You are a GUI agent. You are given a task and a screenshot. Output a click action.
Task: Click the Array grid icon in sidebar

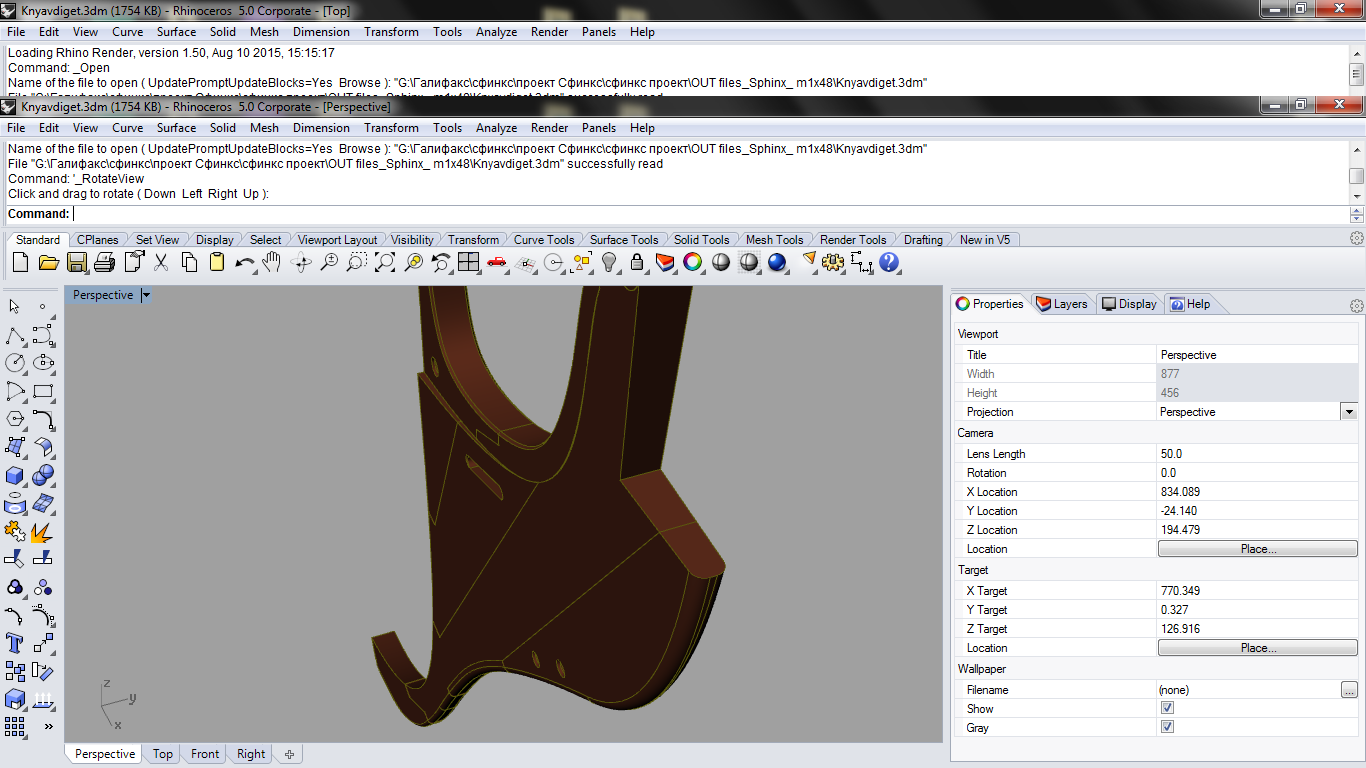tap(15, 727)
